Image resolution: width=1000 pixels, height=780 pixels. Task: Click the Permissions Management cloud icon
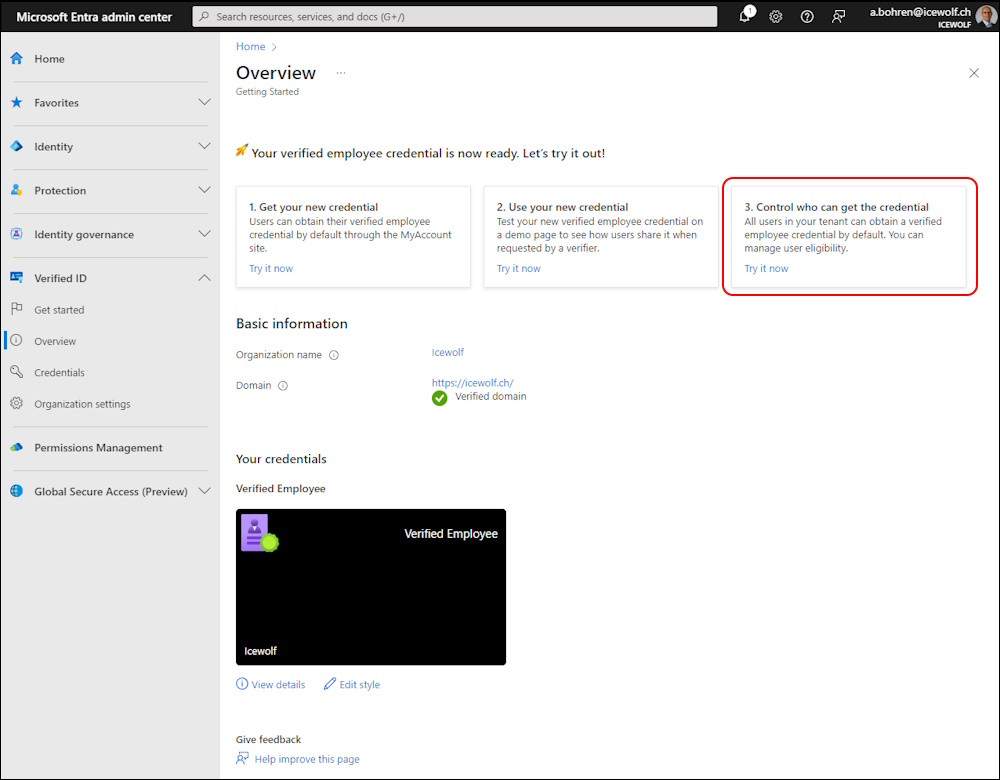click(17, 447)
